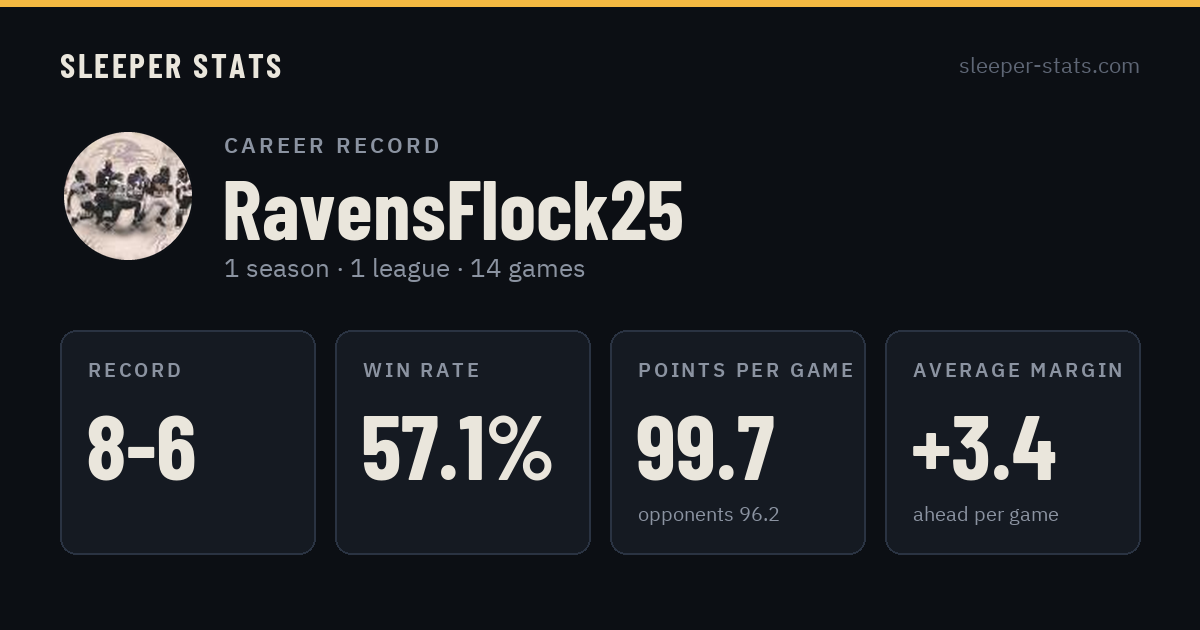Select the WIN RATE card
The height and width of the screenshot is (630, 1200).
(x=463, y=442)
